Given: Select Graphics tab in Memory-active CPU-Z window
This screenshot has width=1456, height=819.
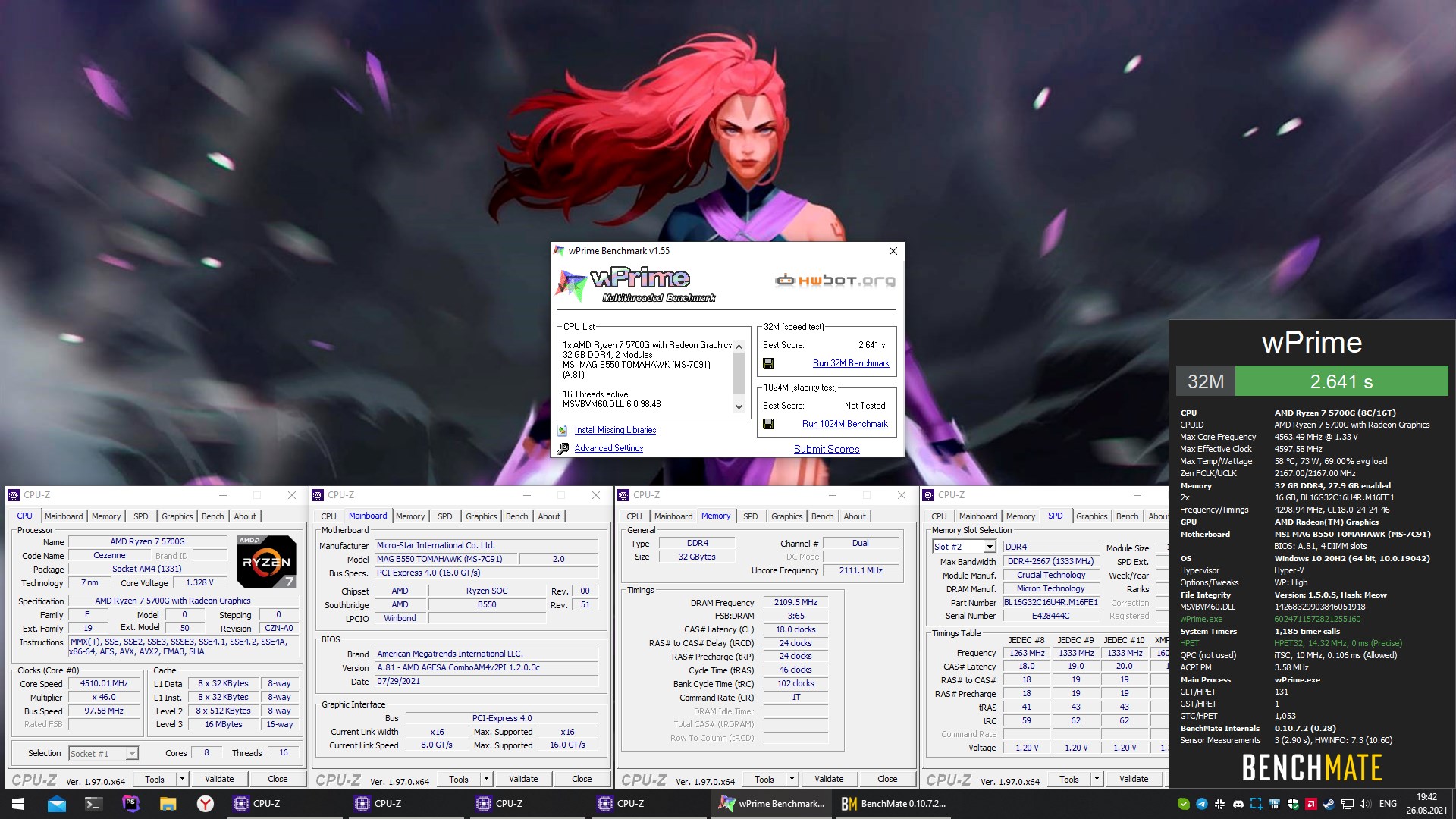Looking at the screenshot, I should pos(786,516).
